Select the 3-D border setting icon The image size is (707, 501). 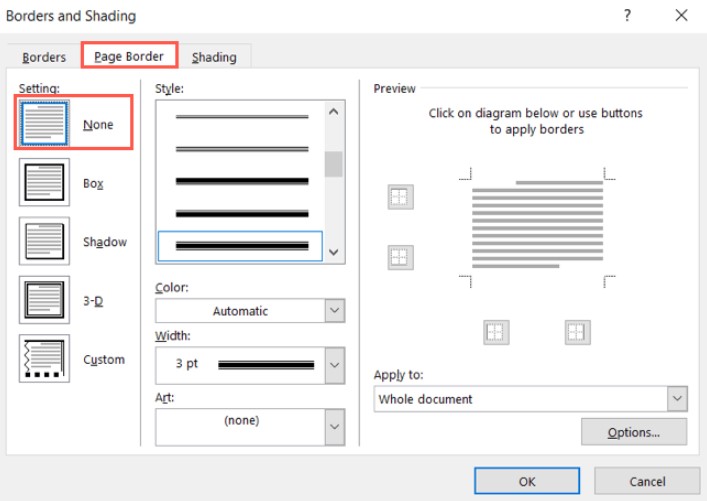coord(44,300)
